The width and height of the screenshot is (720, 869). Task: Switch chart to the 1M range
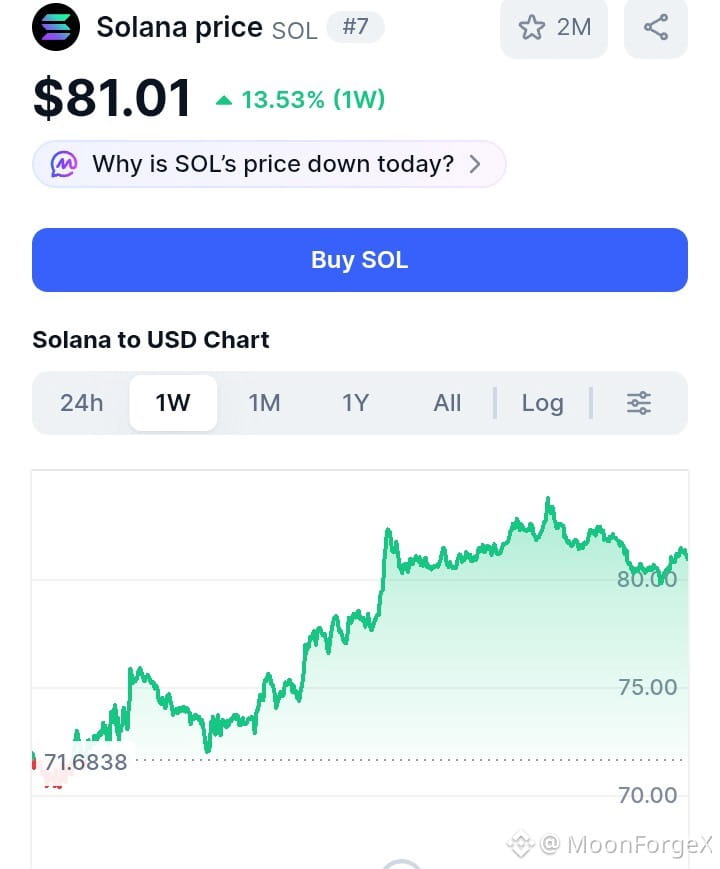pos(264,403)
